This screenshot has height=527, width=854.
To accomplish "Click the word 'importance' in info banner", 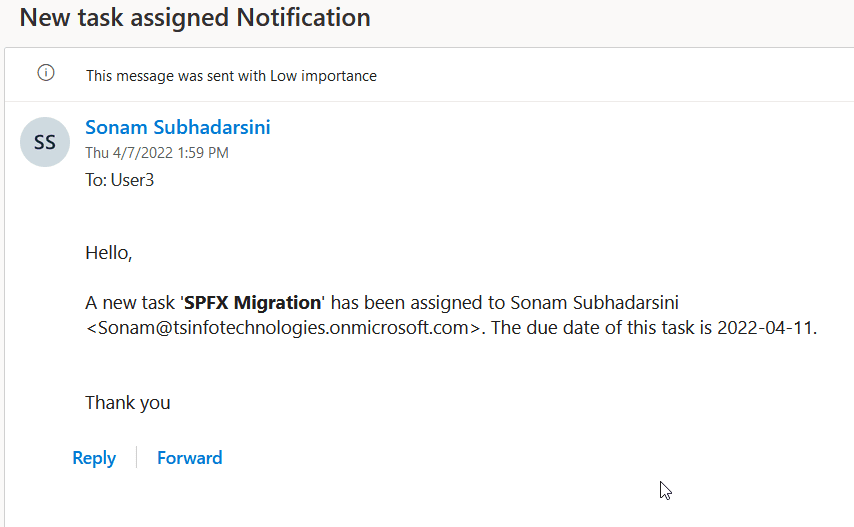I will tap(339, 76).
